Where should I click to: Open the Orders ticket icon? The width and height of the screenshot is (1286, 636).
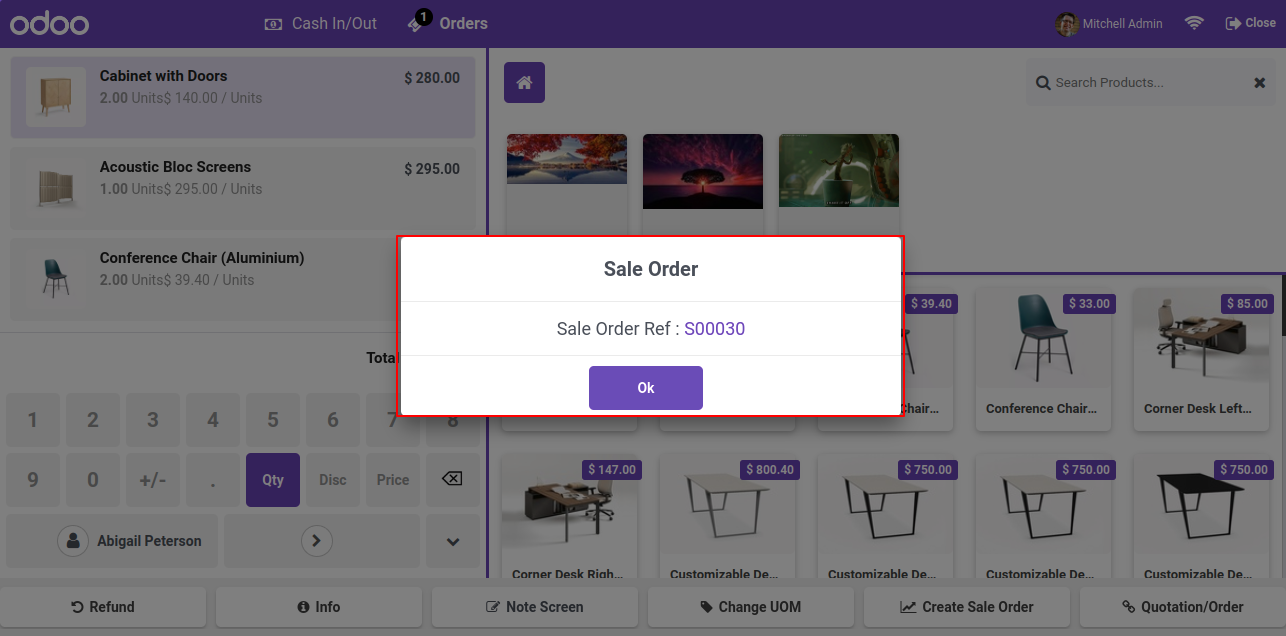[419, 21]
